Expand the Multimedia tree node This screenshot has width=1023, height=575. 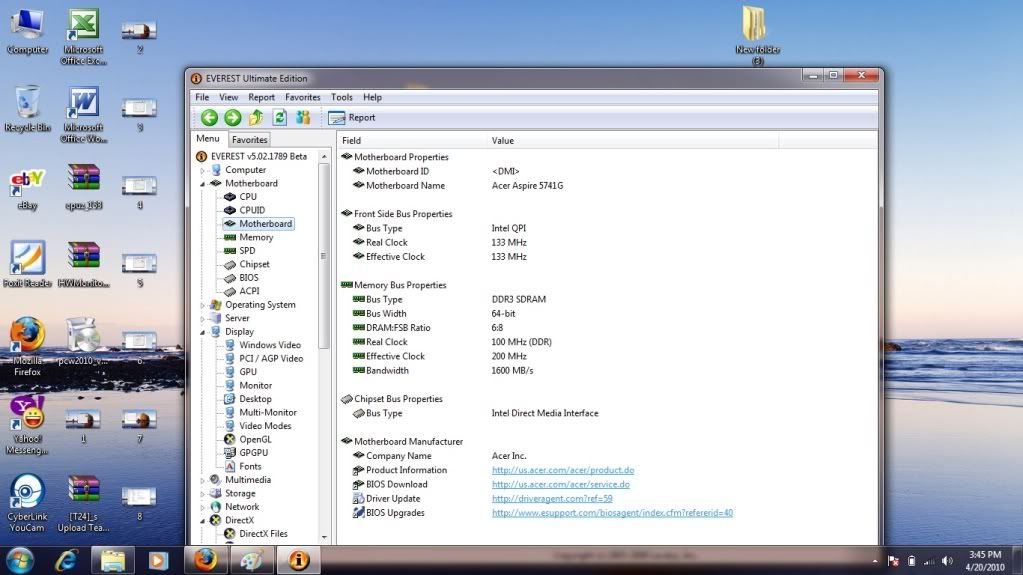click(x=203, y=480)
